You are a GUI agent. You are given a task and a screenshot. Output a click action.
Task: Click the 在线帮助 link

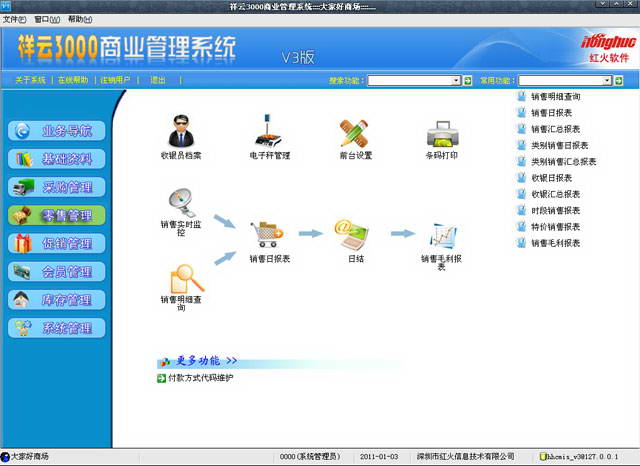(73, 80)
